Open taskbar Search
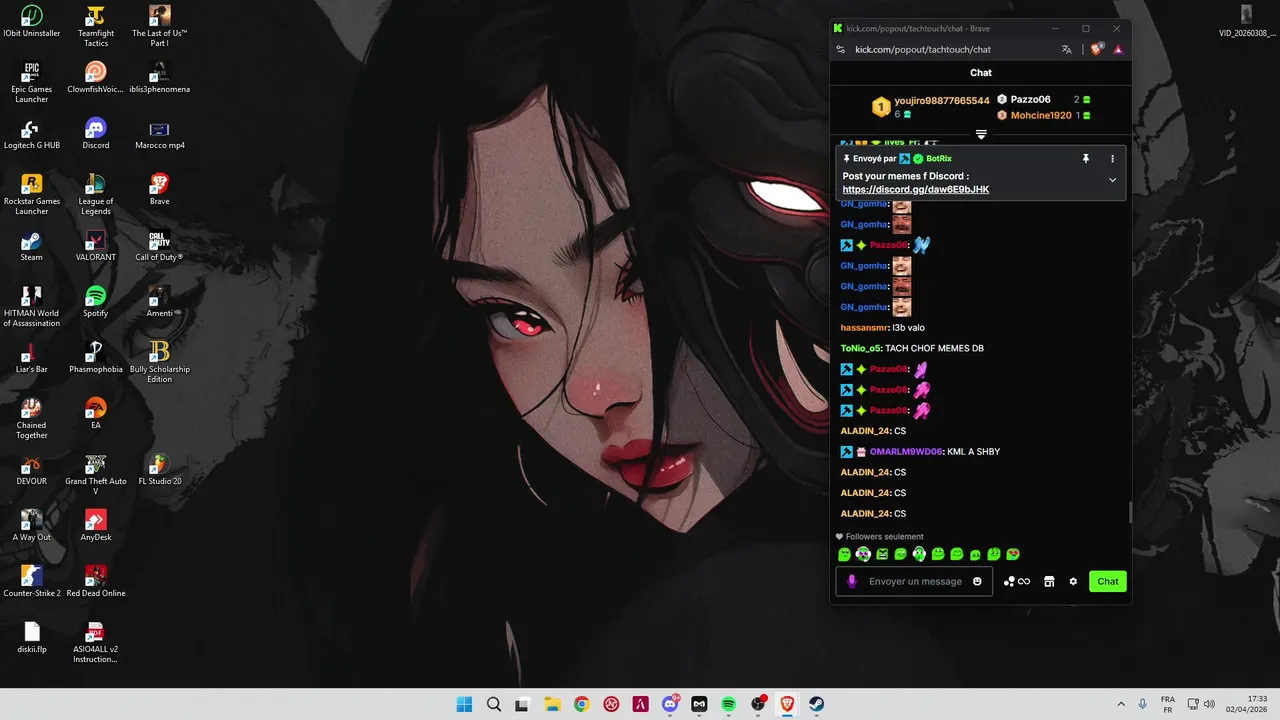This screenshot has width=1280, height=720. click(x=494, y=704)
